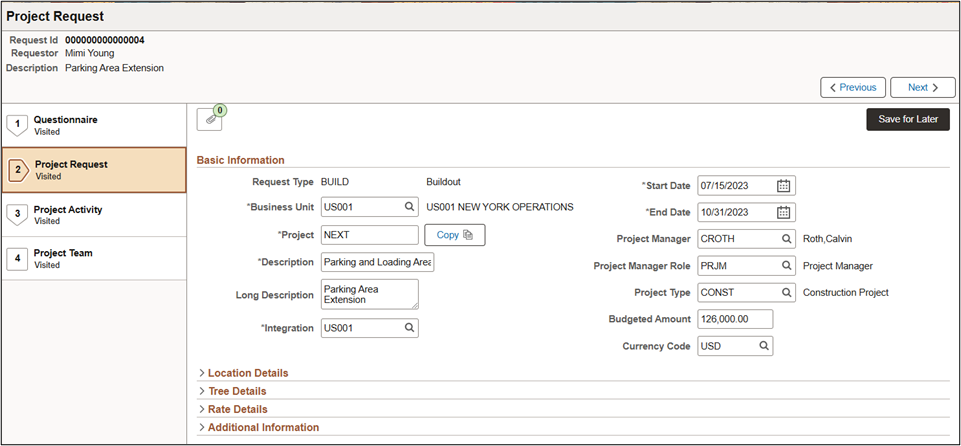Click Save for Later

(x=908, y=119)
